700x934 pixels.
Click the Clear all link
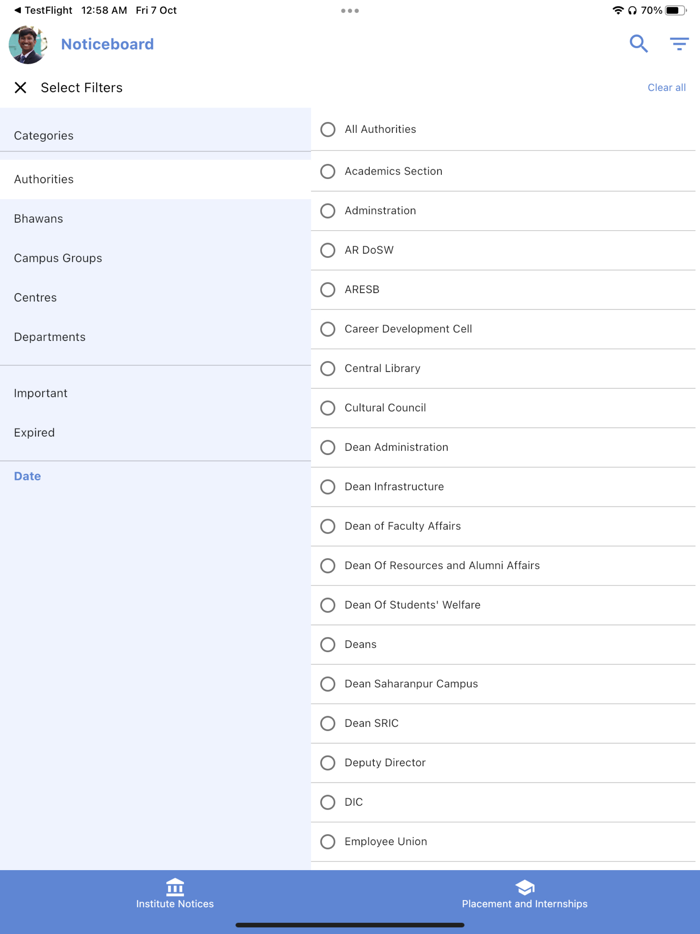[666, 88]
